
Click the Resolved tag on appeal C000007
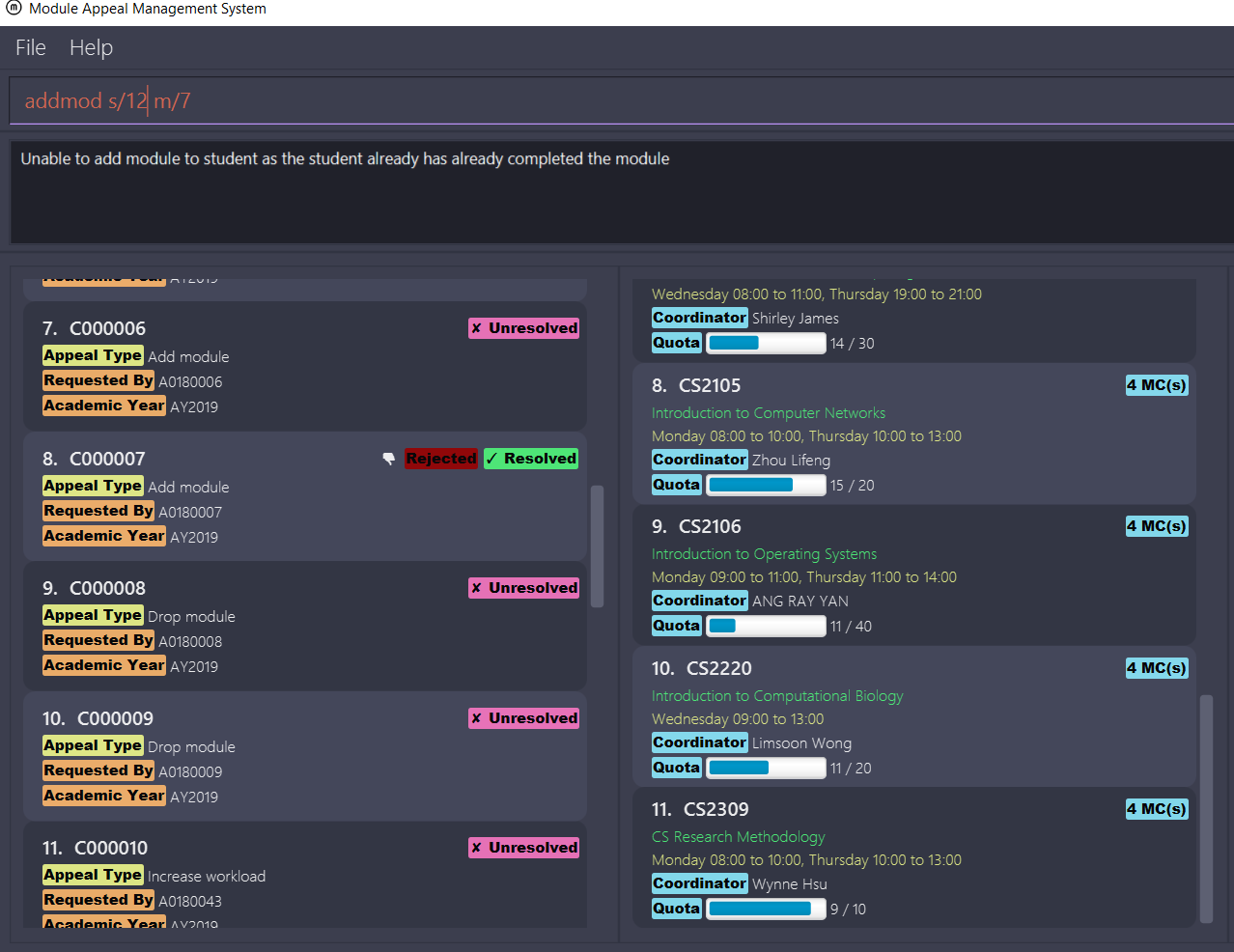(531, 459)
